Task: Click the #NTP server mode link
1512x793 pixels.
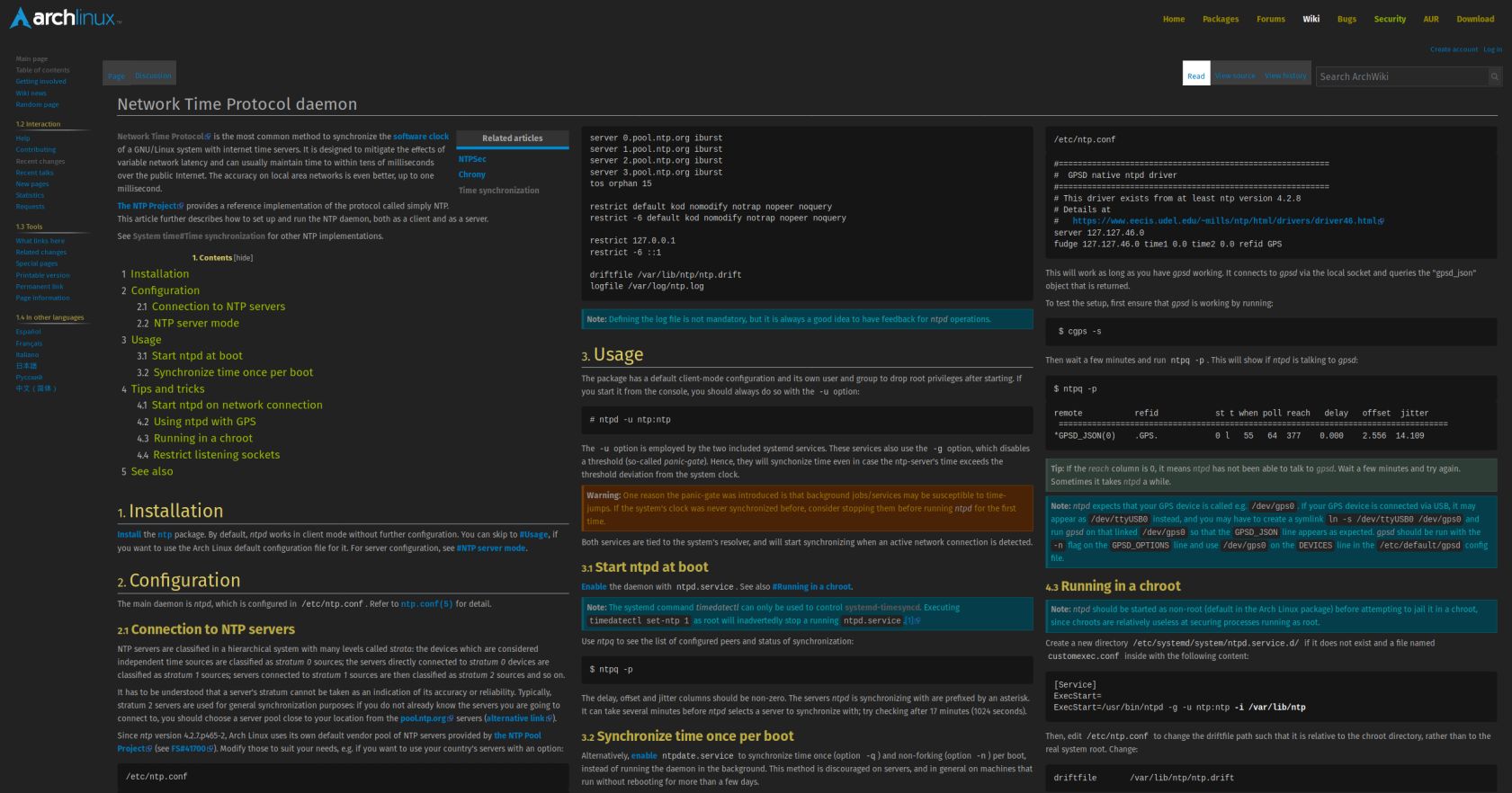Action: point(491,548)
